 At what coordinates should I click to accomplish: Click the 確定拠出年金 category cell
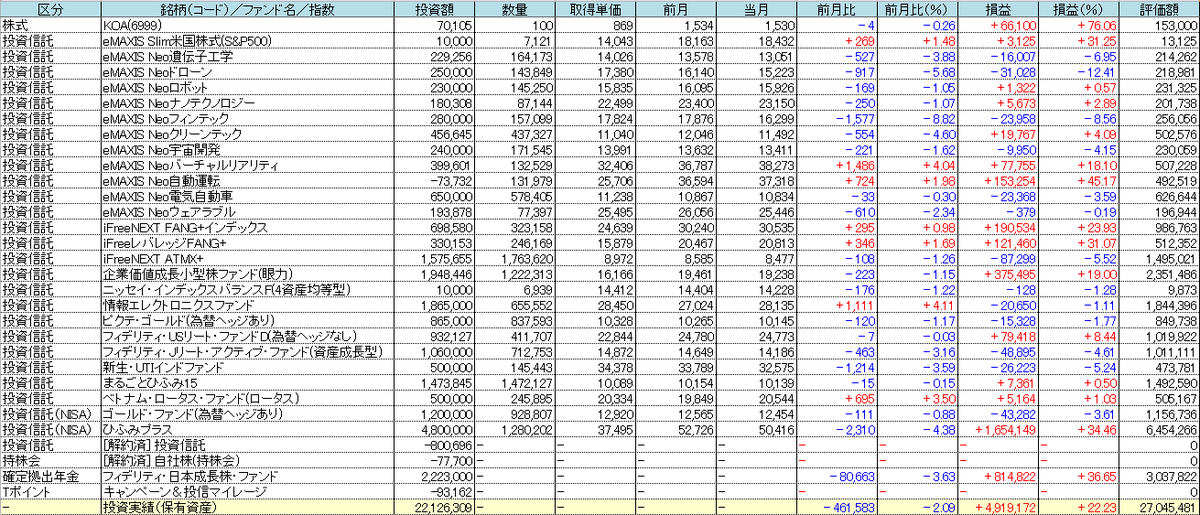pos(50,475)
